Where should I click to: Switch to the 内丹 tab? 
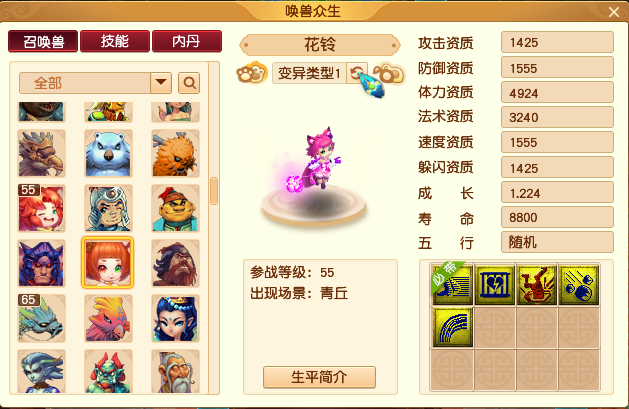coord(187,41)
